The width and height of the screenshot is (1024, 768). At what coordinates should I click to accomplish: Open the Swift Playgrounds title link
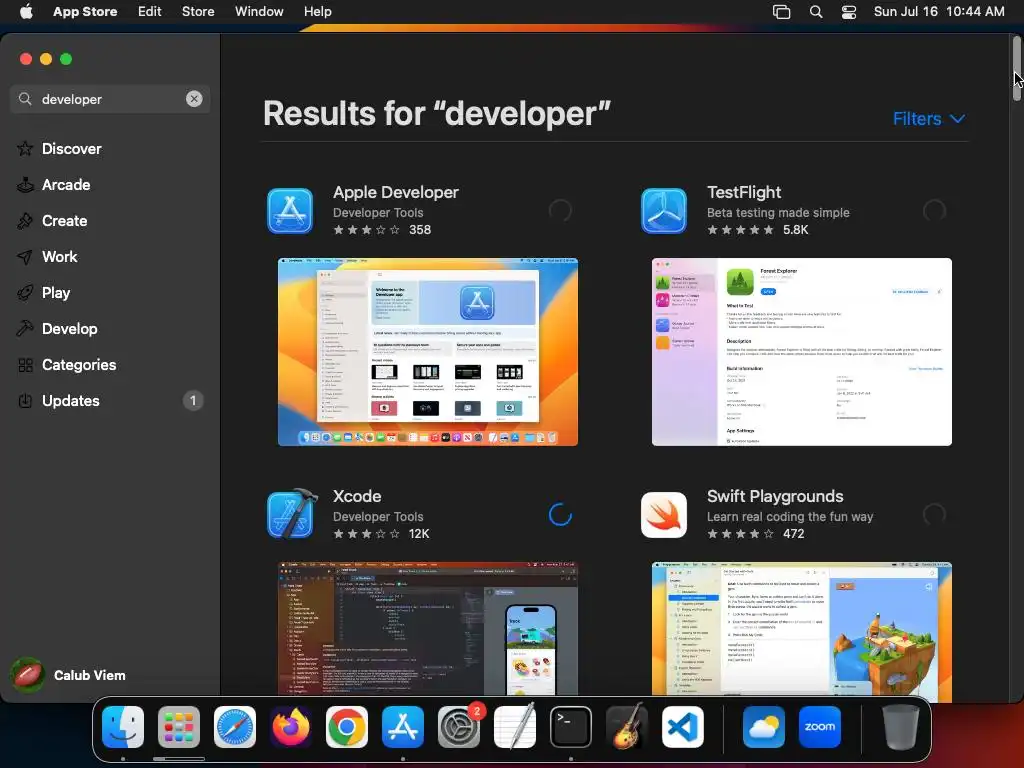click(775, 496)
